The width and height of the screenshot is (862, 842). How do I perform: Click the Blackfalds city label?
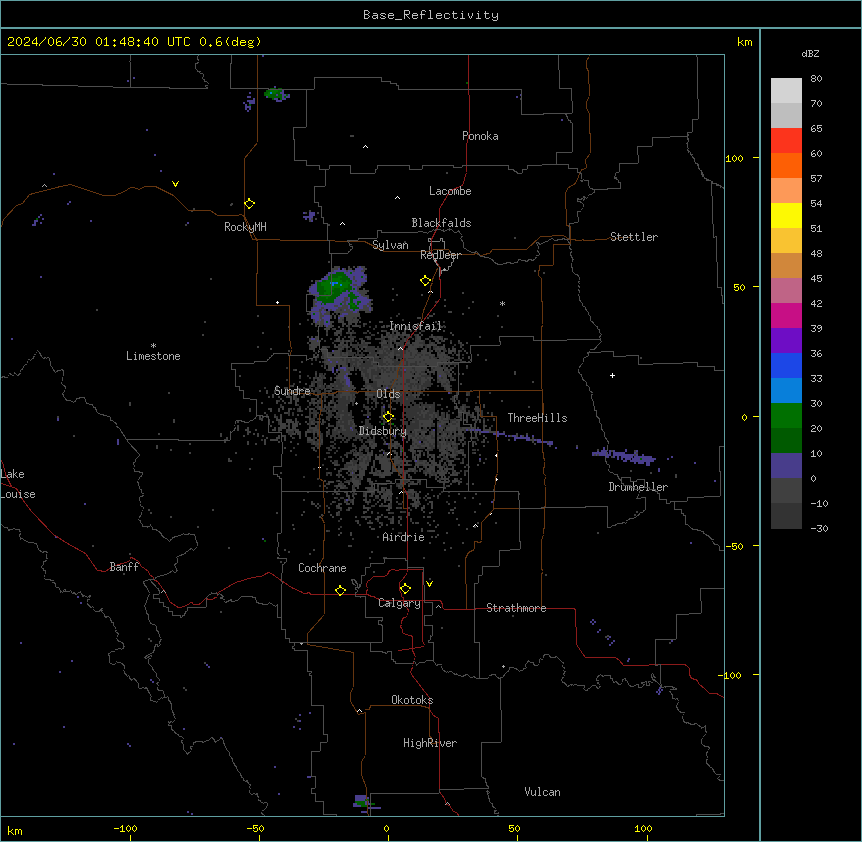[x=441, y=223]
